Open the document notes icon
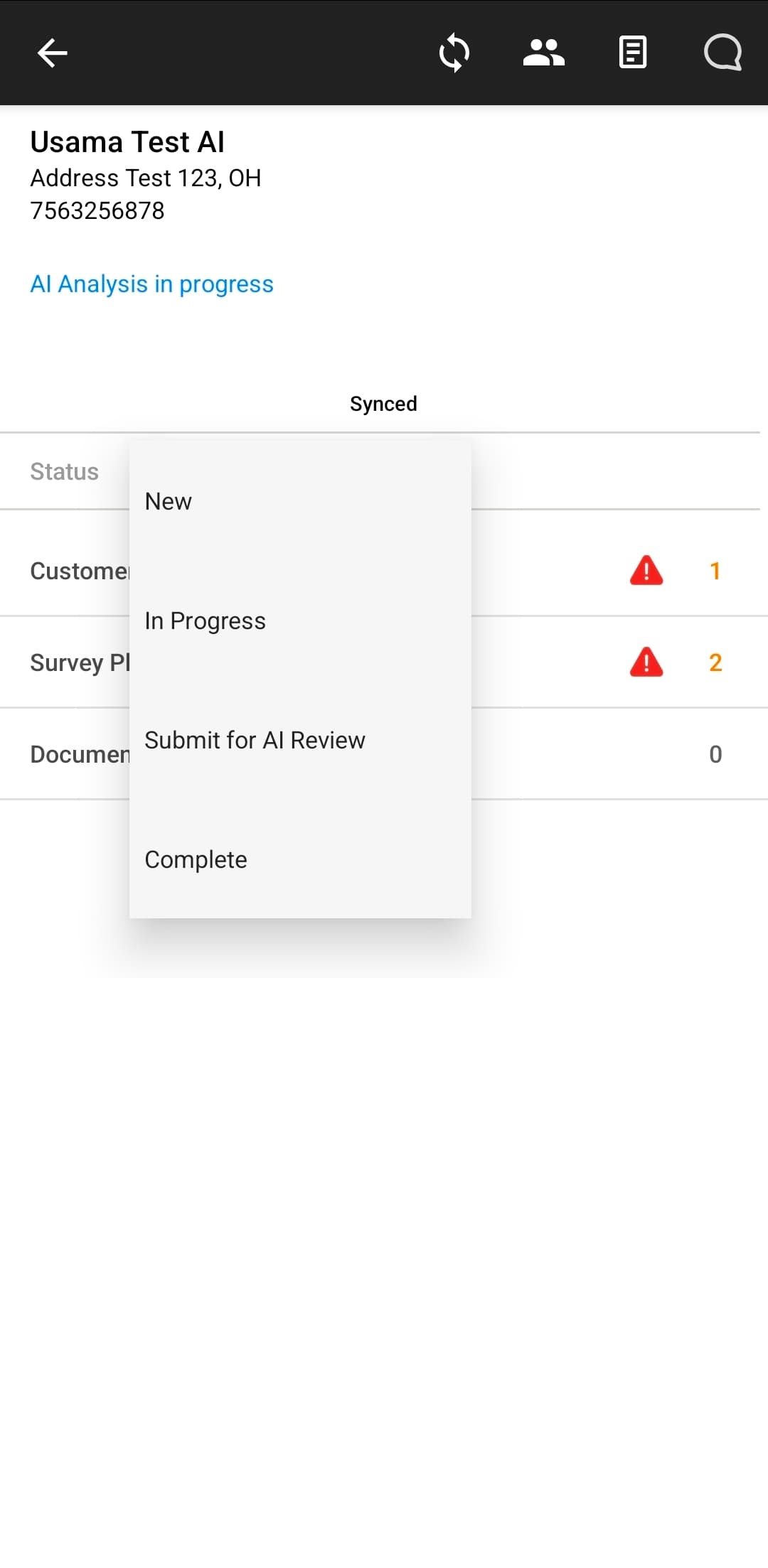The image size is (768, 1568). pos(633,53)
